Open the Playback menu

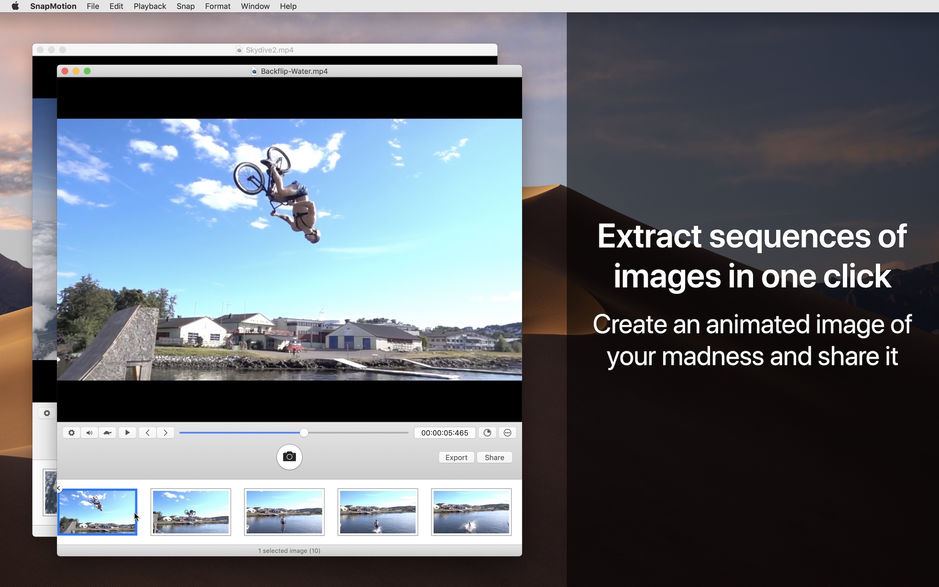pyautogui.click(x=149, y=6)
